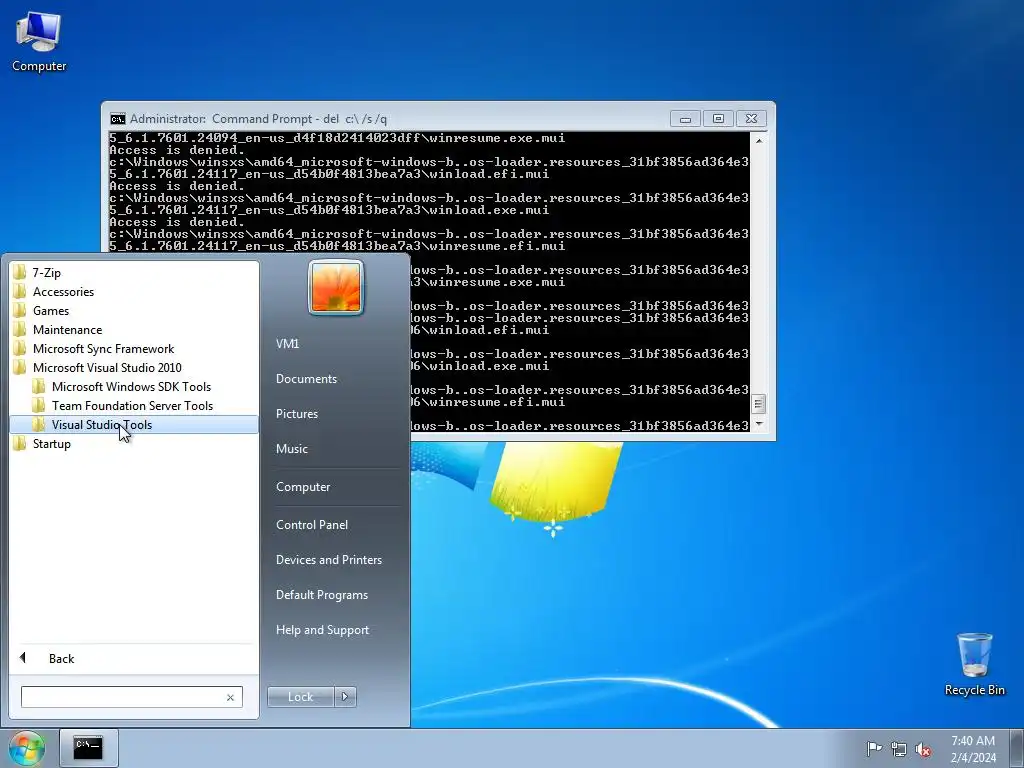Screen dimensions: 1024x768
Task: Expand the shutdown options arrow next to Lock
Action: coord(345,697)
